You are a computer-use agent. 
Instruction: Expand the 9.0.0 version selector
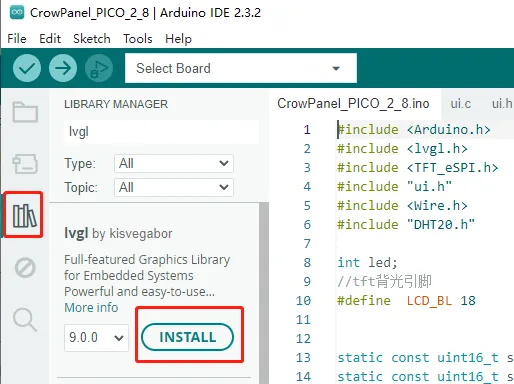96,338
